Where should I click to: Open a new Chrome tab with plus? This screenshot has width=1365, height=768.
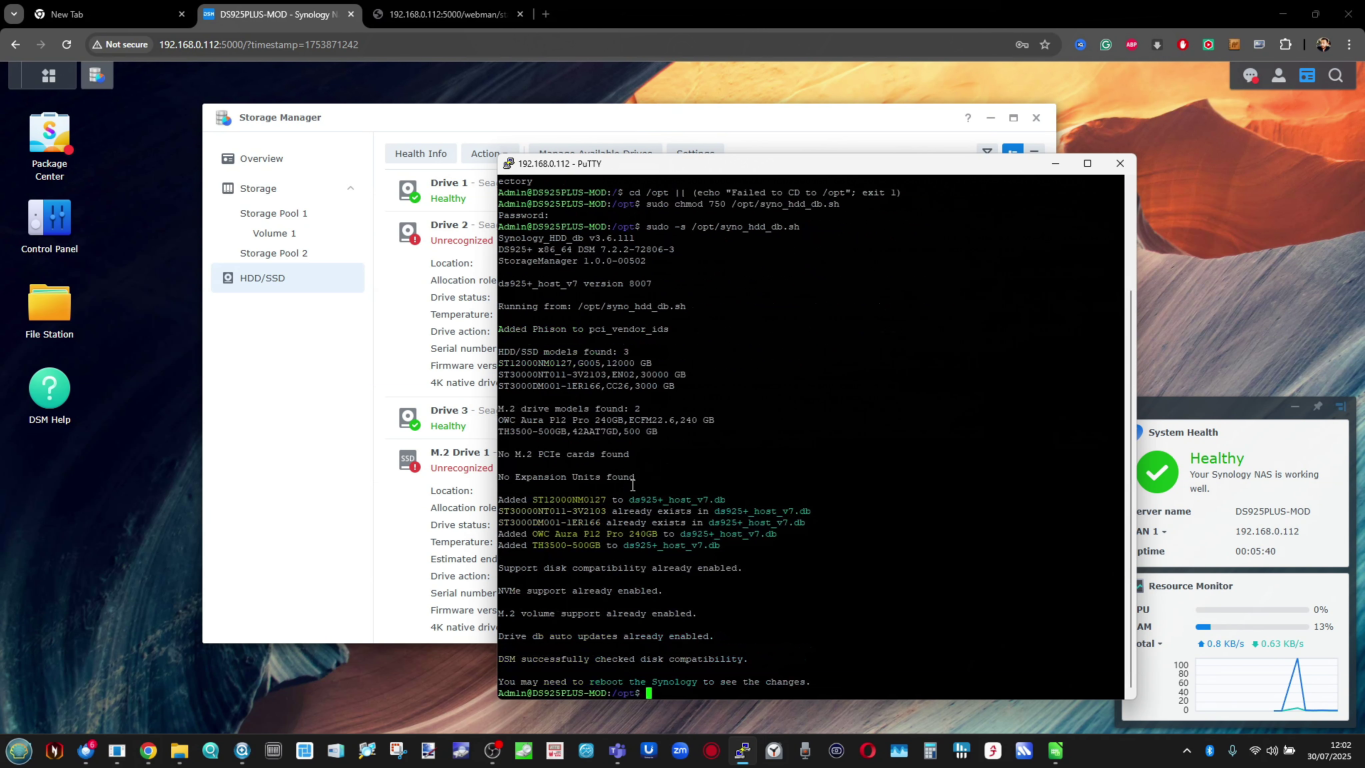[546, 14]
